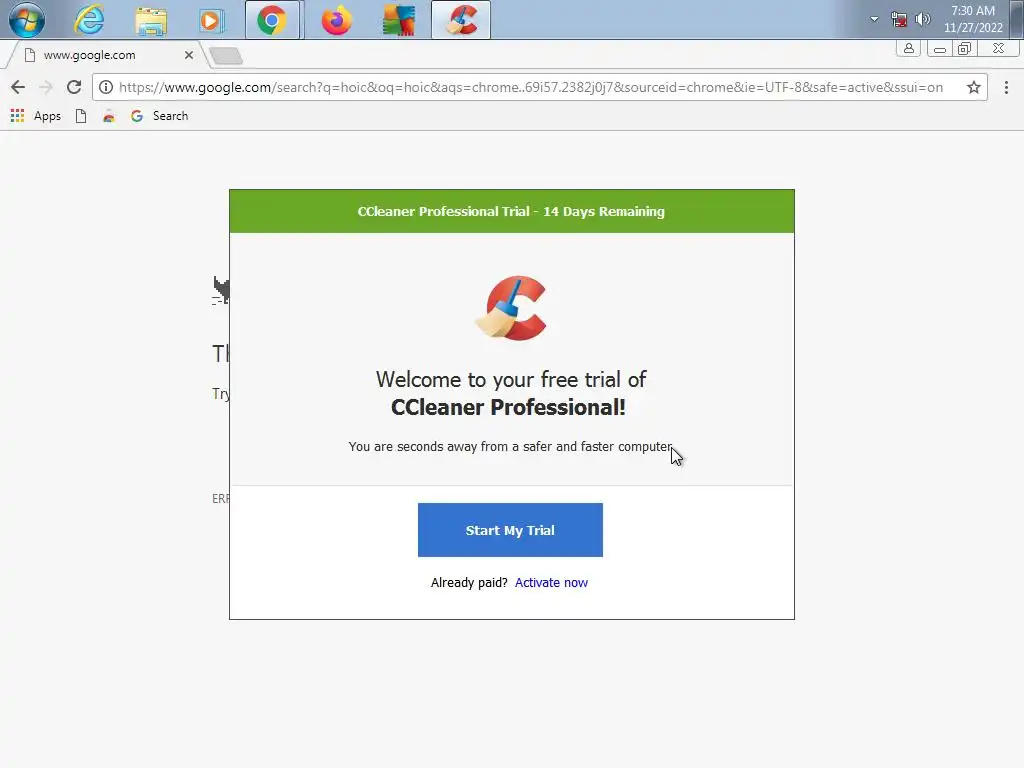Open the CCleaner bookmark icon in bookmarks bar

pos(108,116)
